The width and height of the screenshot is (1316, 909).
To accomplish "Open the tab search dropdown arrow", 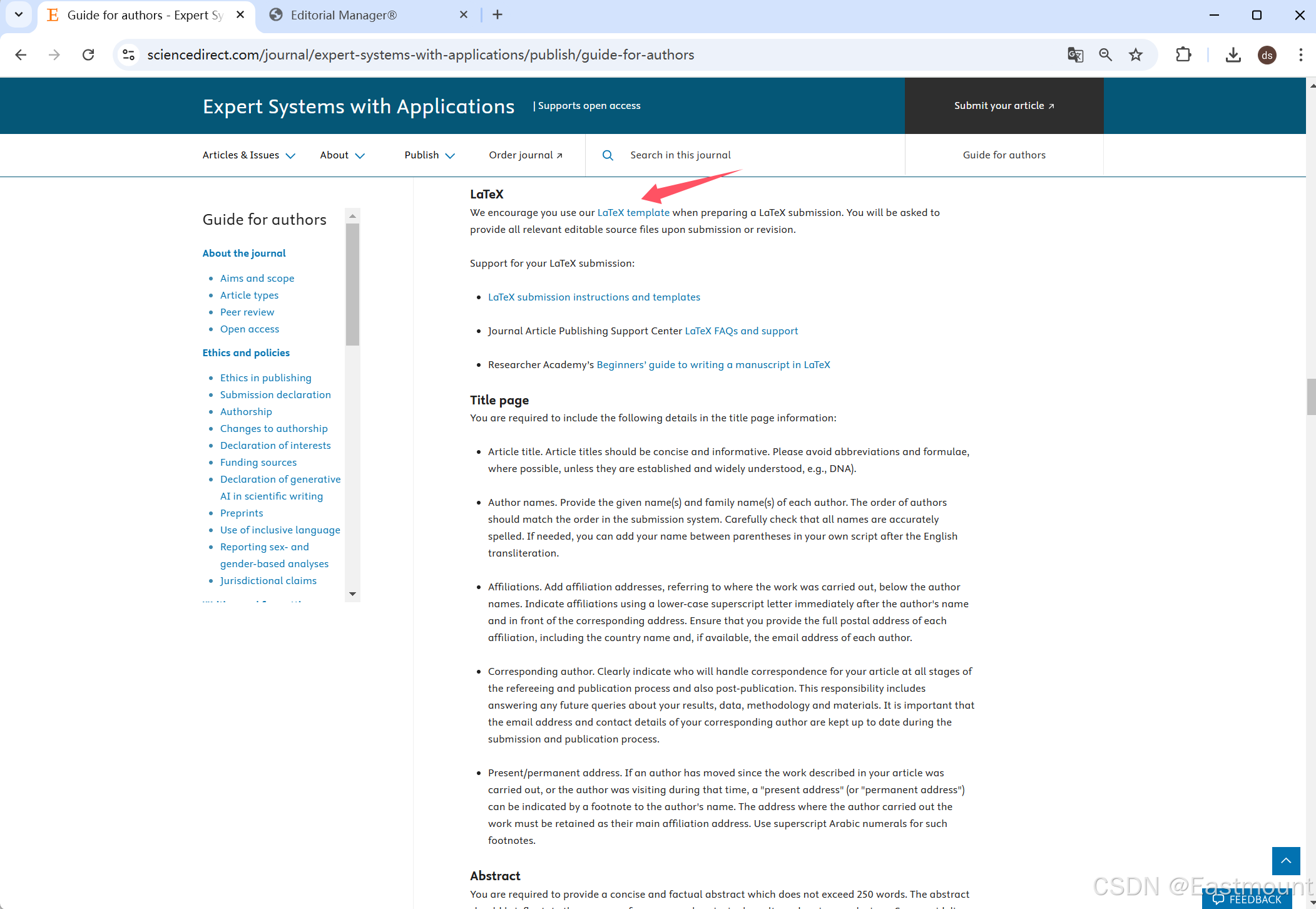I will pos(19,14).
